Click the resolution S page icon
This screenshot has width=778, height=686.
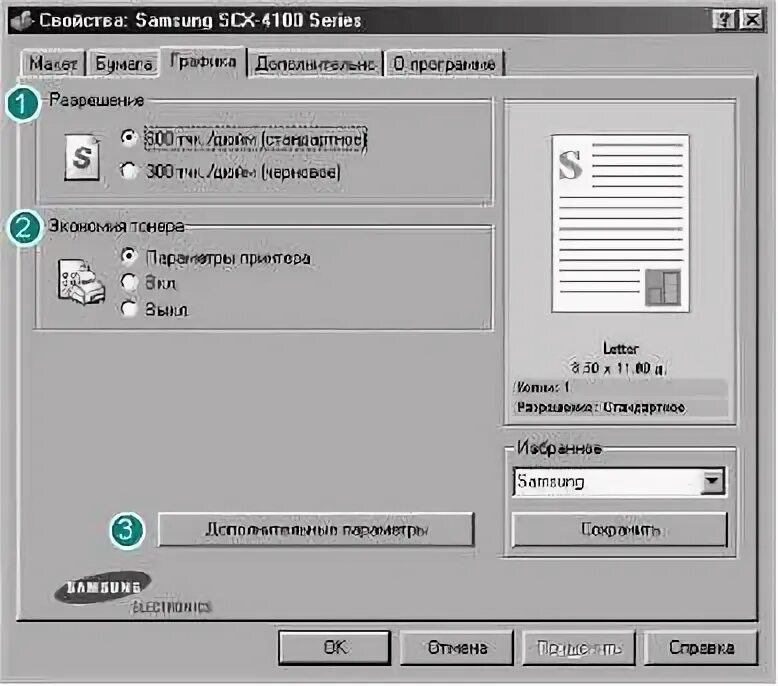82,157
